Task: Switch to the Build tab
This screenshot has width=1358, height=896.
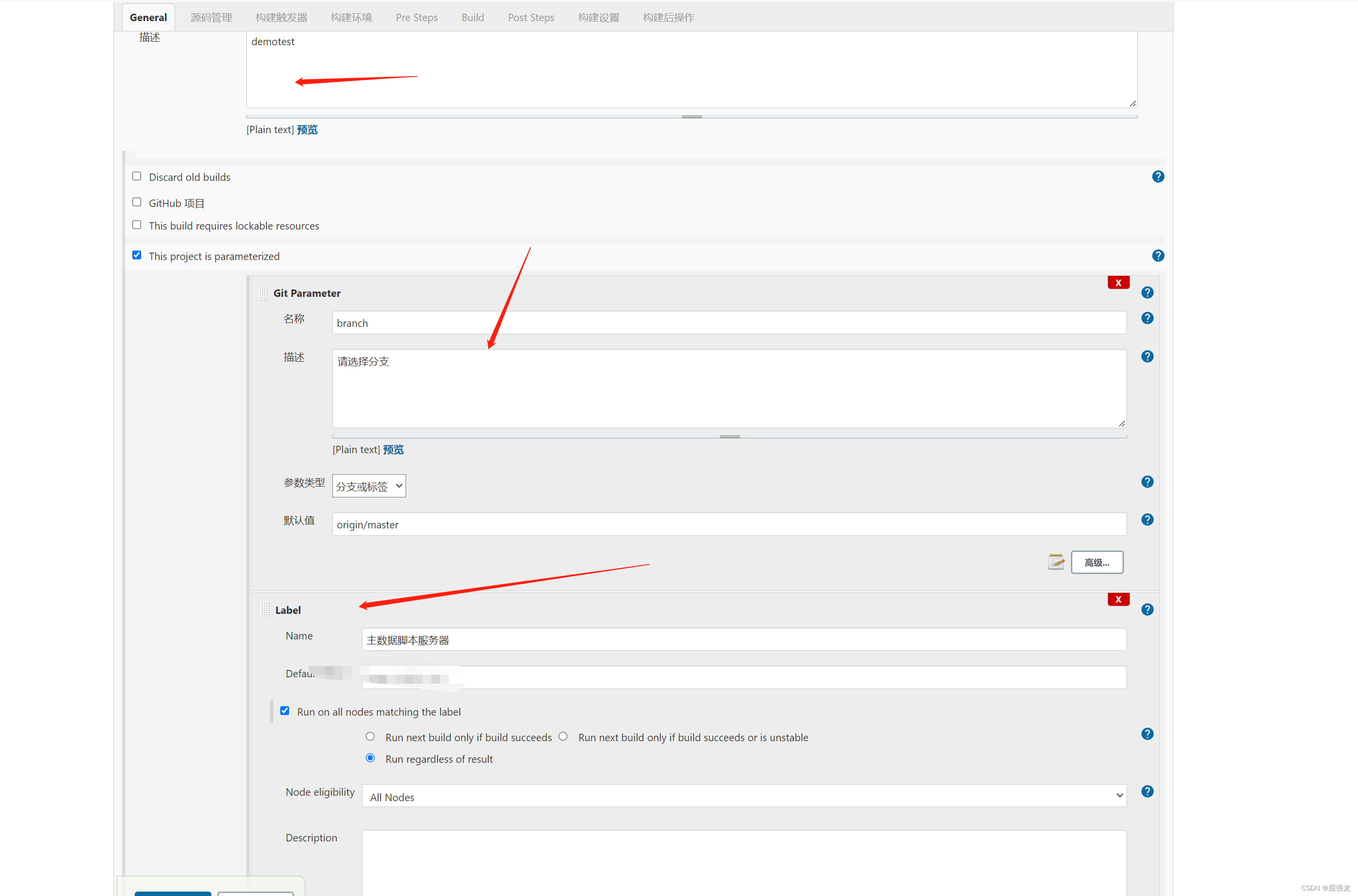Action: [x=472, y=17]
